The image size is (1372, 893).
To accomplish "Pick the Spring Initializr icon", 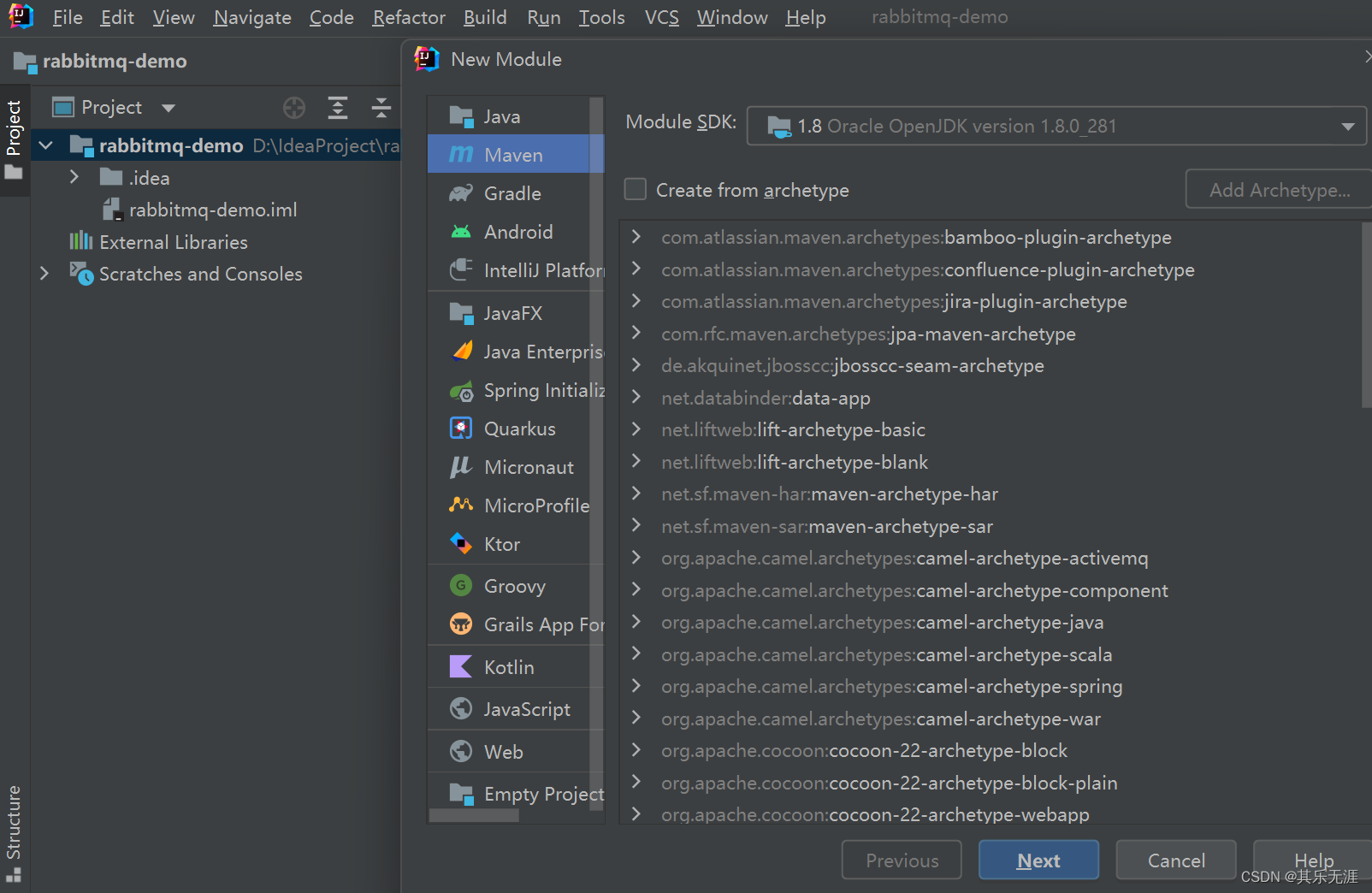I will pyautogui.click(x=461, y=391).
